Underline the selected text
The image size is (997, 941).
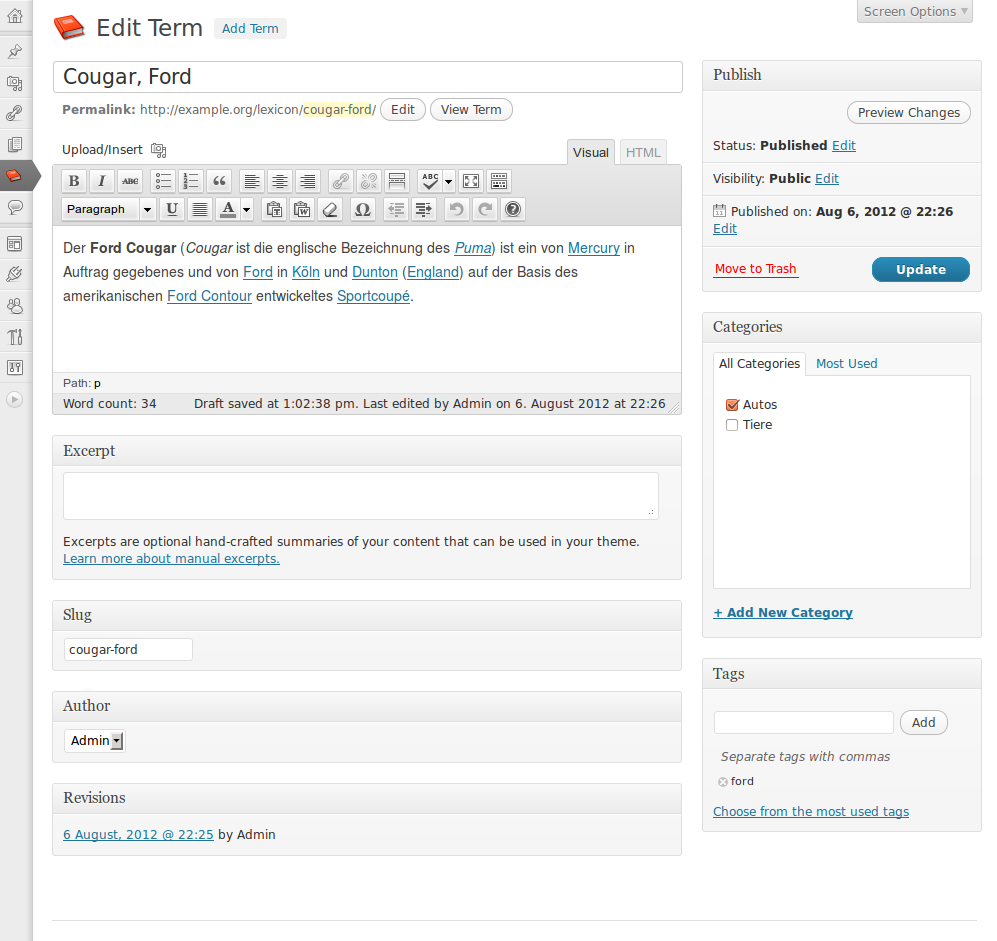pos(172,209)
